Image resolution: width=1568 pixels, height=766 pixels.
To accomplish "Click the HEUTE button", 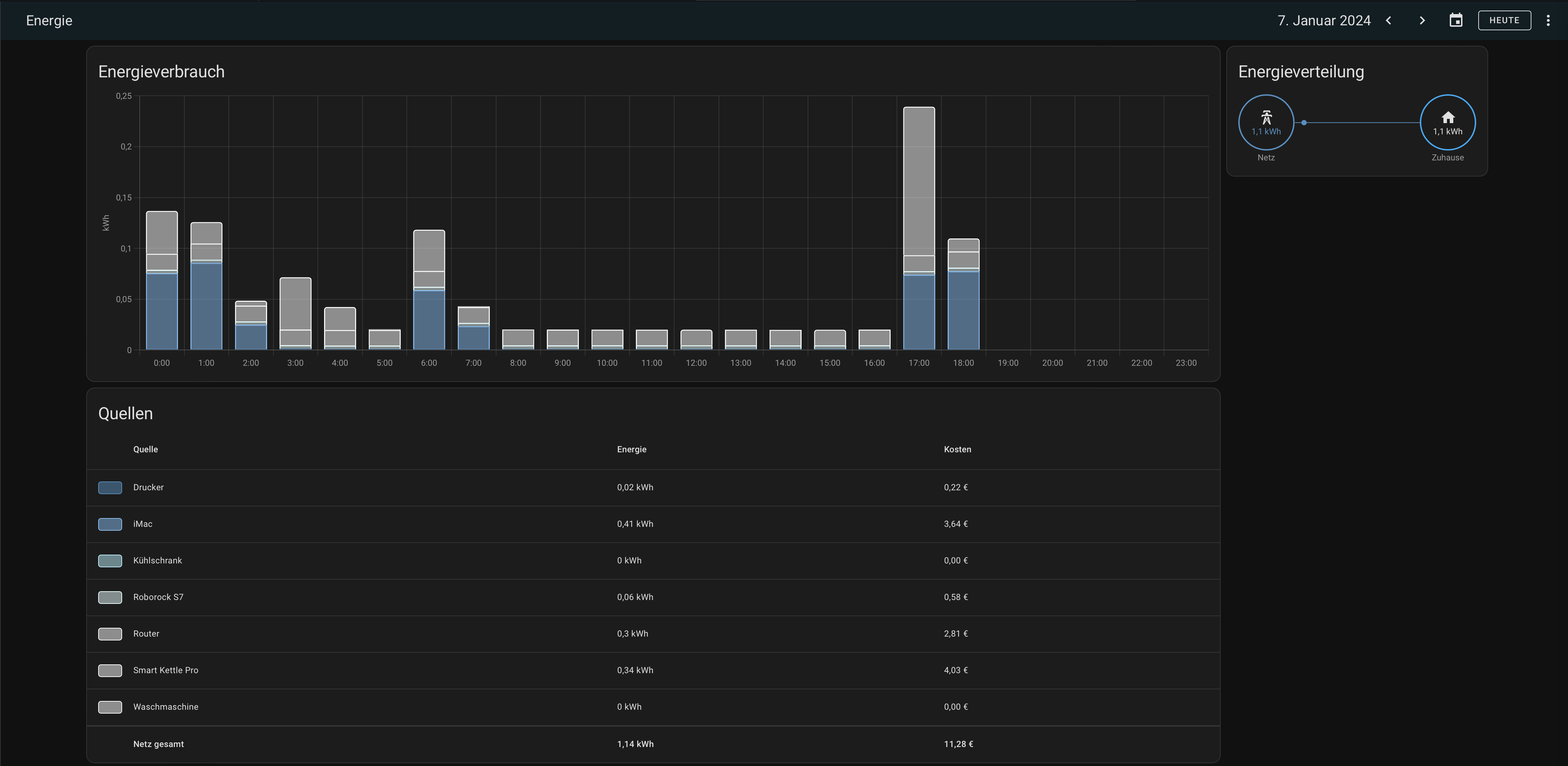I will point(1504,21).
